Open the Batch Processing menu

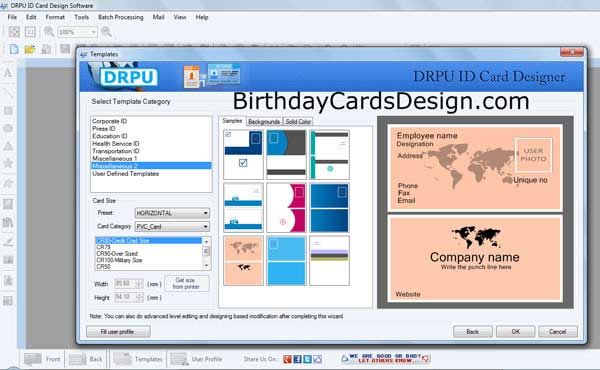[121, 17]
